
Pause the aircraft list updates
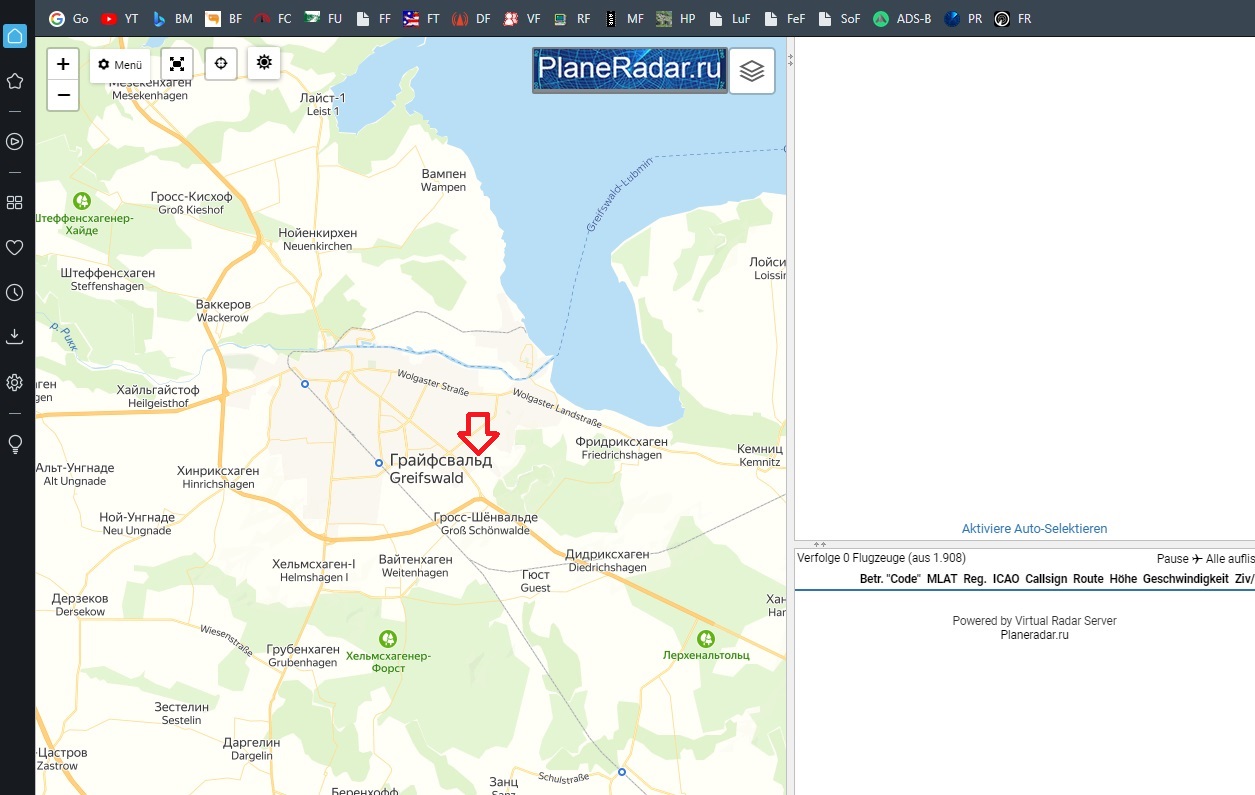pyautogui.click(x=1172, y=558)
